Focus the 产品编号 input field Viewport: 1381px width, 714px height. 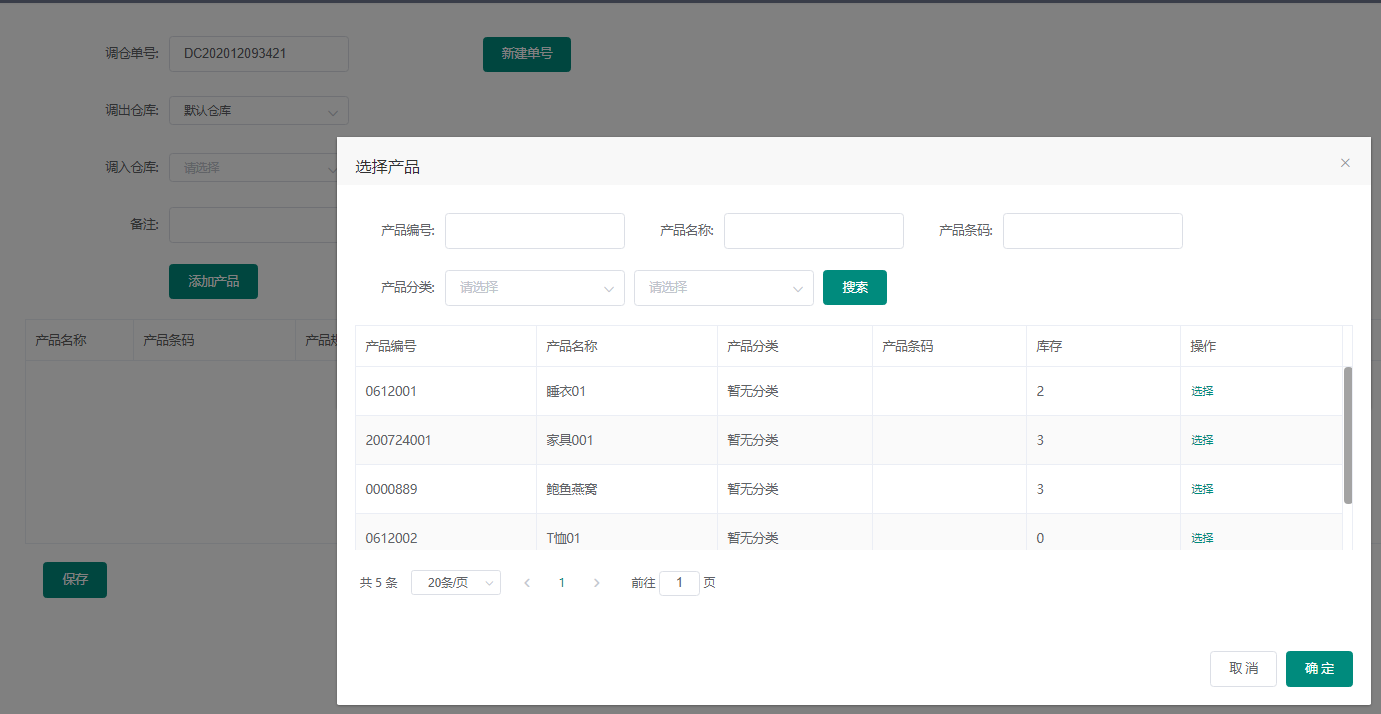click(534, 231)
